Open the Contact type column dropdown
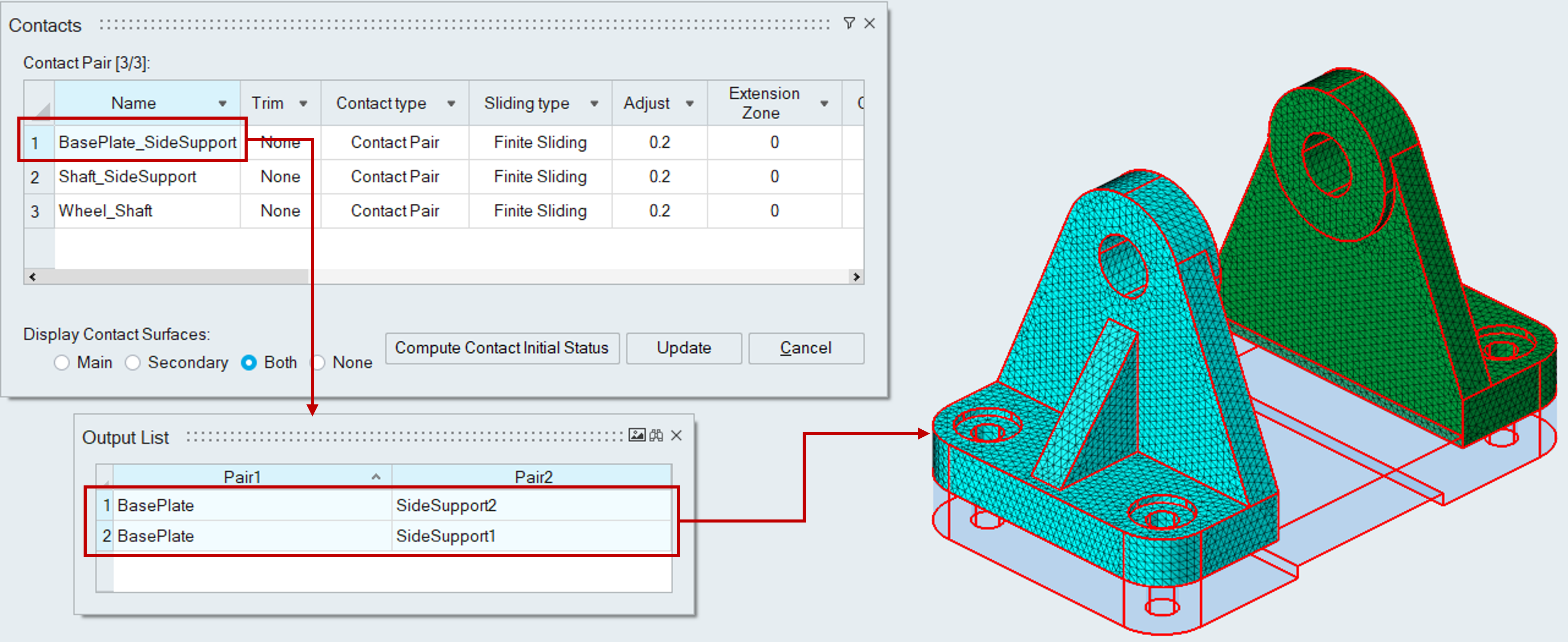1568x642 pixels. (451, 104)
